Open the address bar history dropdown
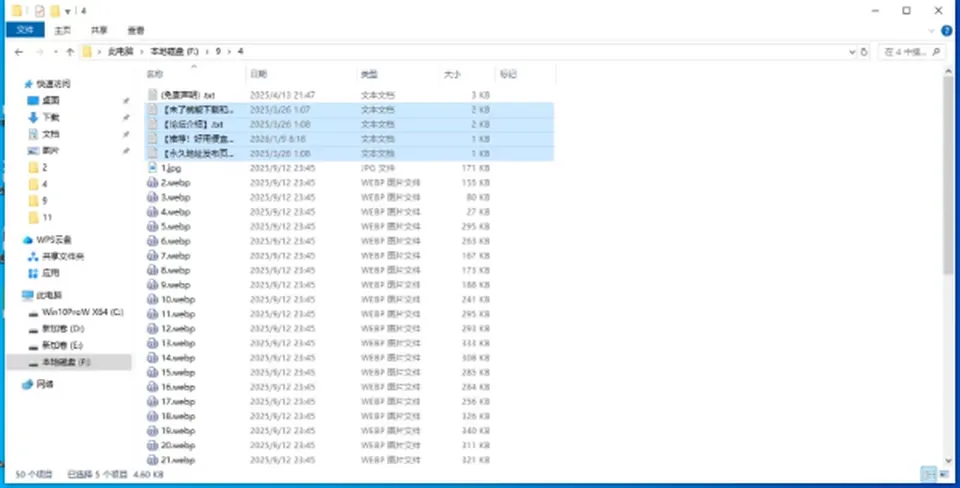 pos(852,52)
